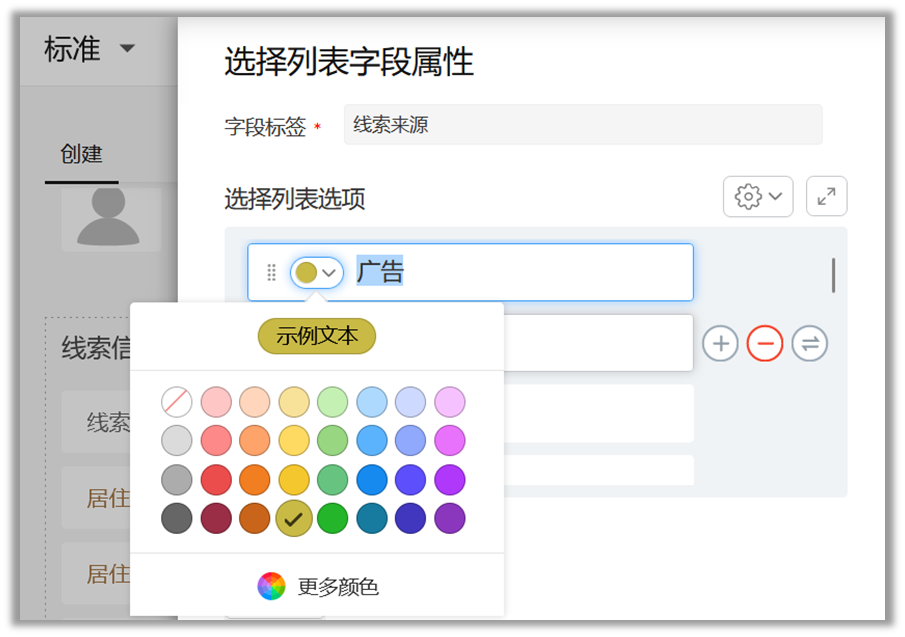Click the 示例文本 sample text preview pill
The height and width of the screenshot is (637, 905).
pyautogui.click(x=317, y=337)
